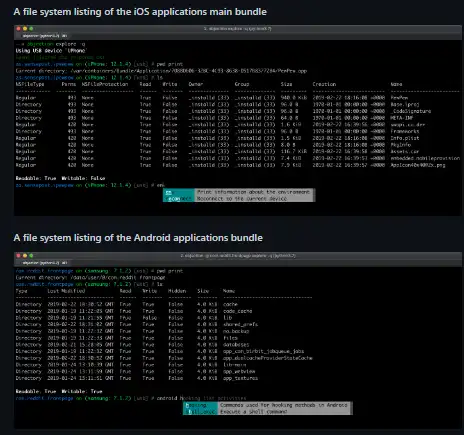Click the no_backup directory name
This screenshot has width=464, height=435.
236,331
